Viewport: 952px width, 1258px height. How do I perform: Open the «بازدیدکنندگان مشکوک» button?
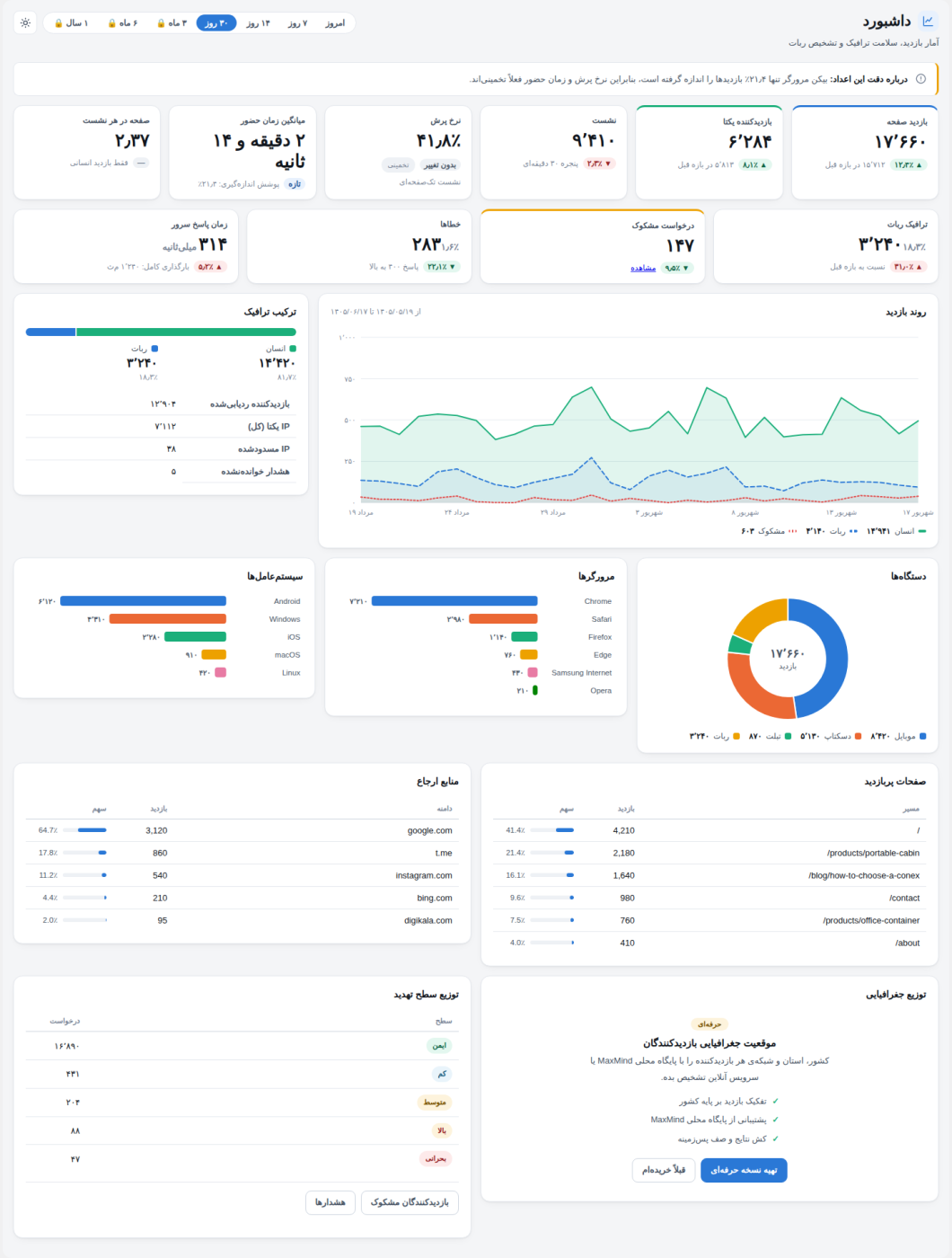coord(410,1202)
